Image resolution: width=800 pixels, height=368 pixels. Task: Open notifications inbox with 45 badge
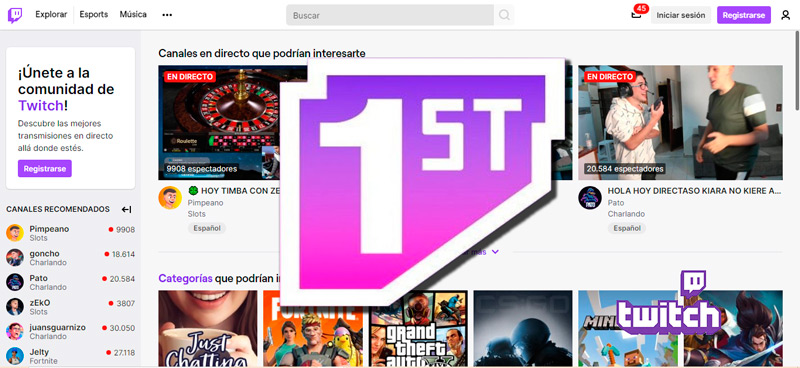(x=636, y=14)
